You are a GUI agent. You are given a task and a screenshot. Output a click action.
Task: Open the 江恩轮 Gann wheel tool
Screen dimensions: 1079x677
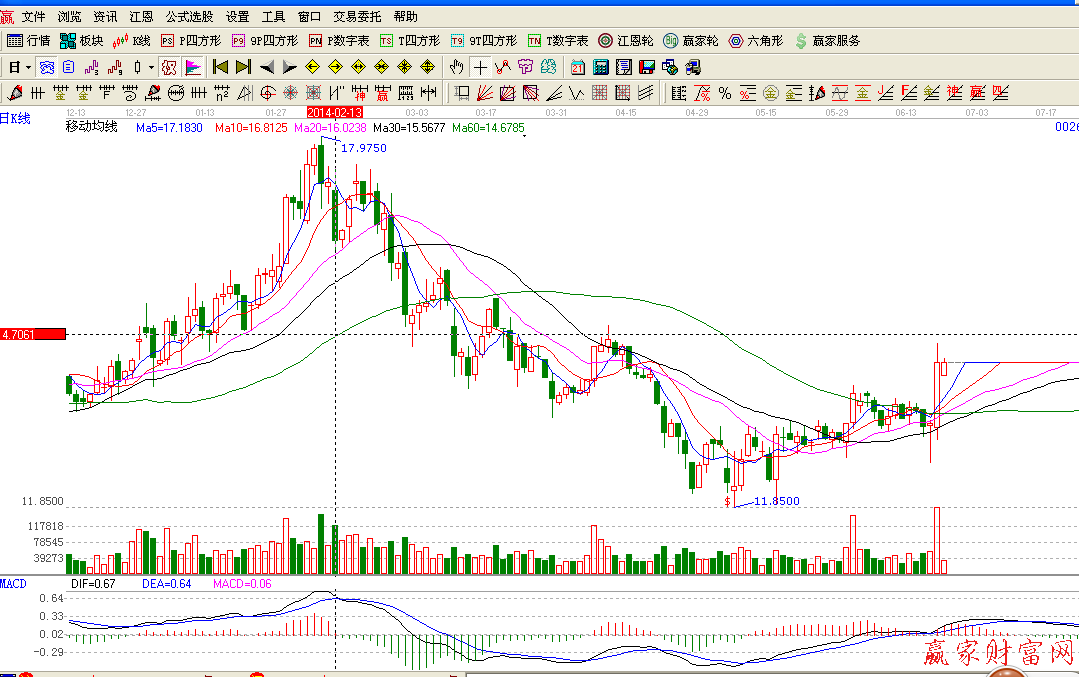625,41
